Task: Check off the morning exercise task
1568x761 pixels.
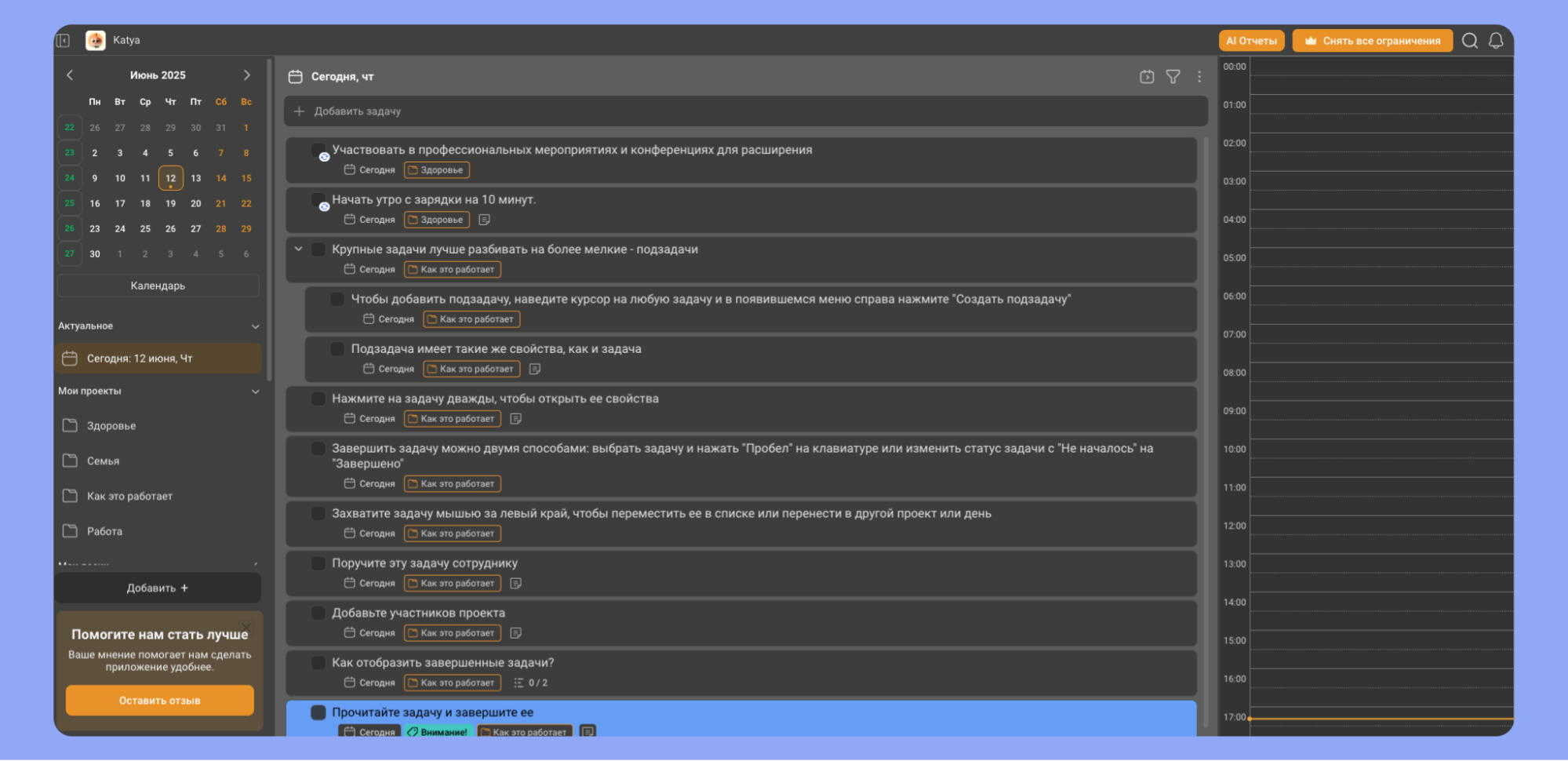Action: click(x=318, y=200)
